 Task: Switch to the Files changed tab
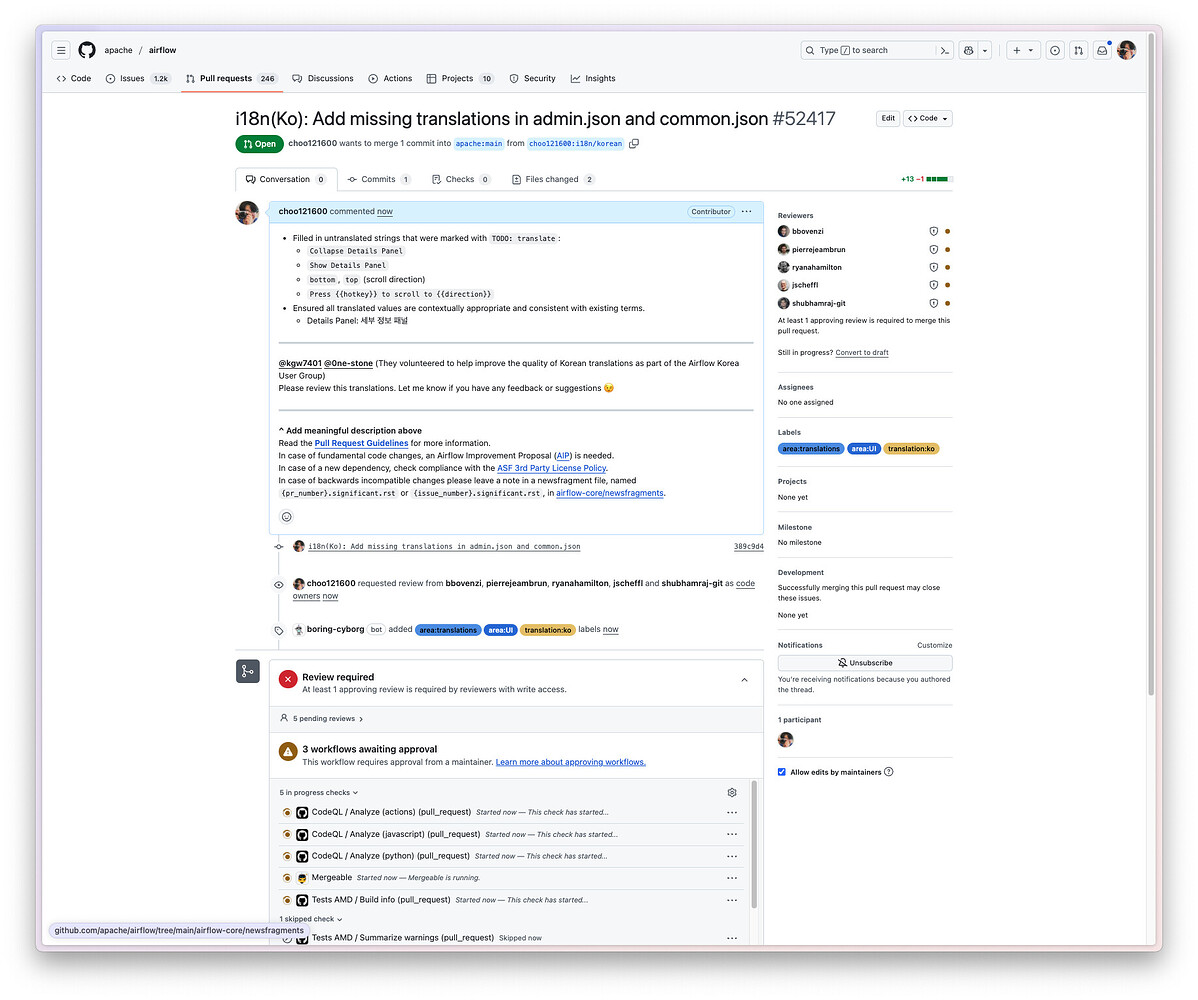coord(553,180)
